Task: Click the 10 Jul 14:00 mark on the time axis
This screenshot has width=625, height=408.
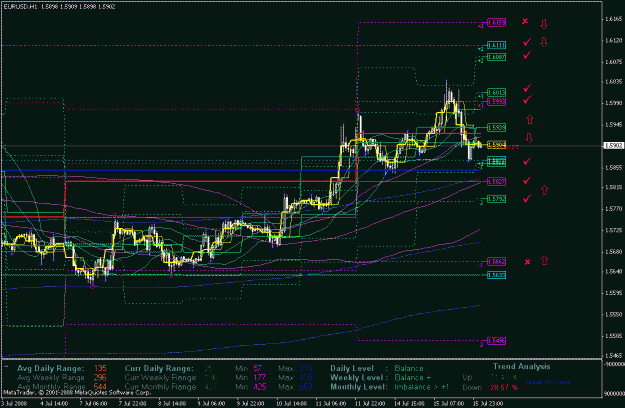Action: tap(292, 403)
